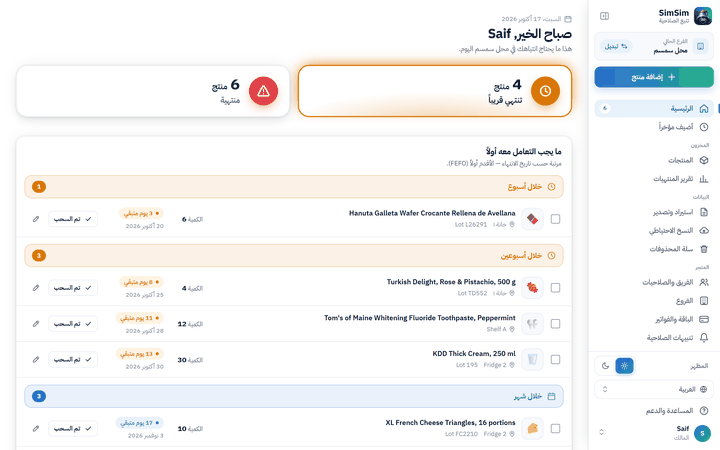Click the team icon for الفريق والصلاحيات
The height and width of the screenshot is (450, 720).
703,282
